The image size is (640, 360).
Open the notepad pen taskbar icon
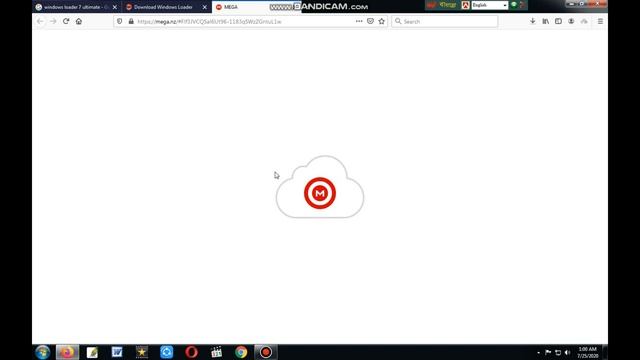(92, 352)
